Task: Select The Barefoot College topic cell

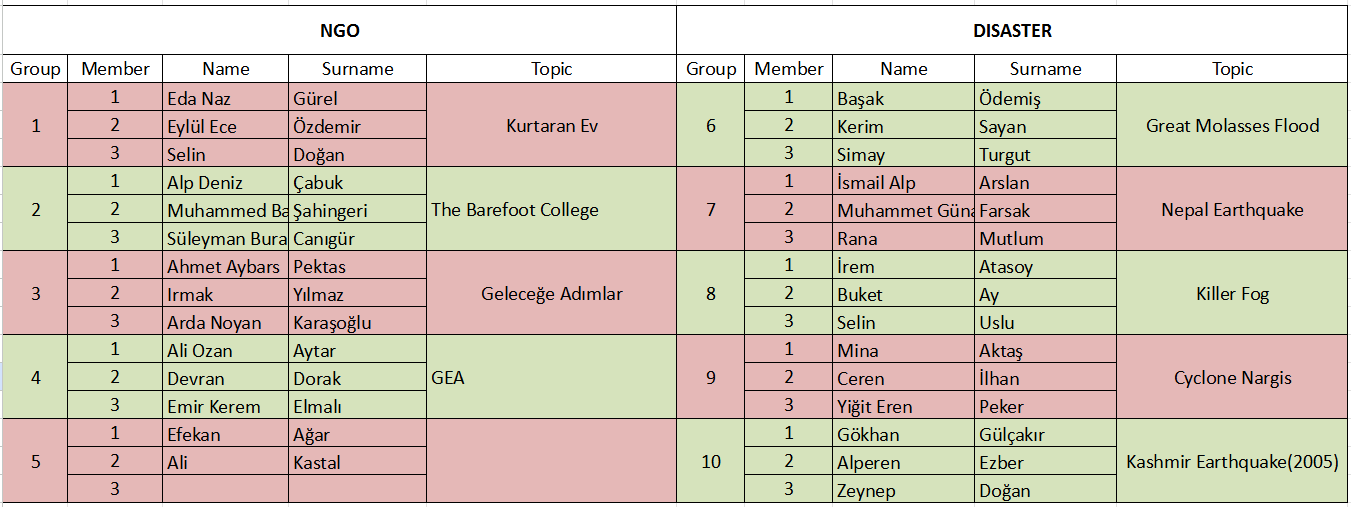Action: 552,210
